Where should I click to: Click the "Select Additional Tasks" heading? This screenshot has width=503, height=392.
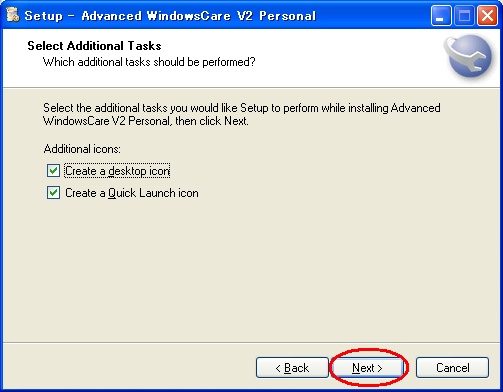pos(94,46)
